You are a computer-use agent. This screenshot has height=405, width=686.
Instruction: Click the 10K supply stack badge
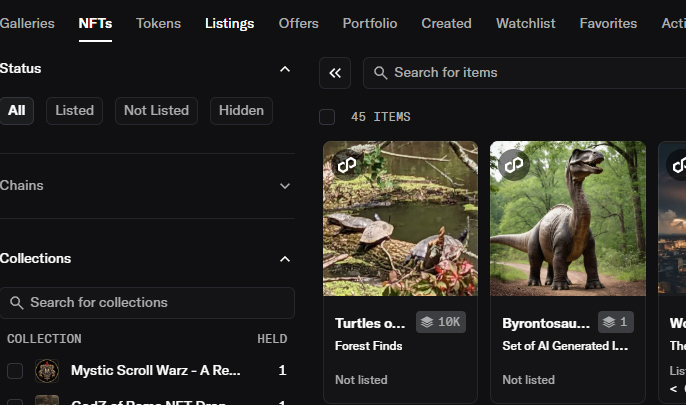[x=441, y=322]
